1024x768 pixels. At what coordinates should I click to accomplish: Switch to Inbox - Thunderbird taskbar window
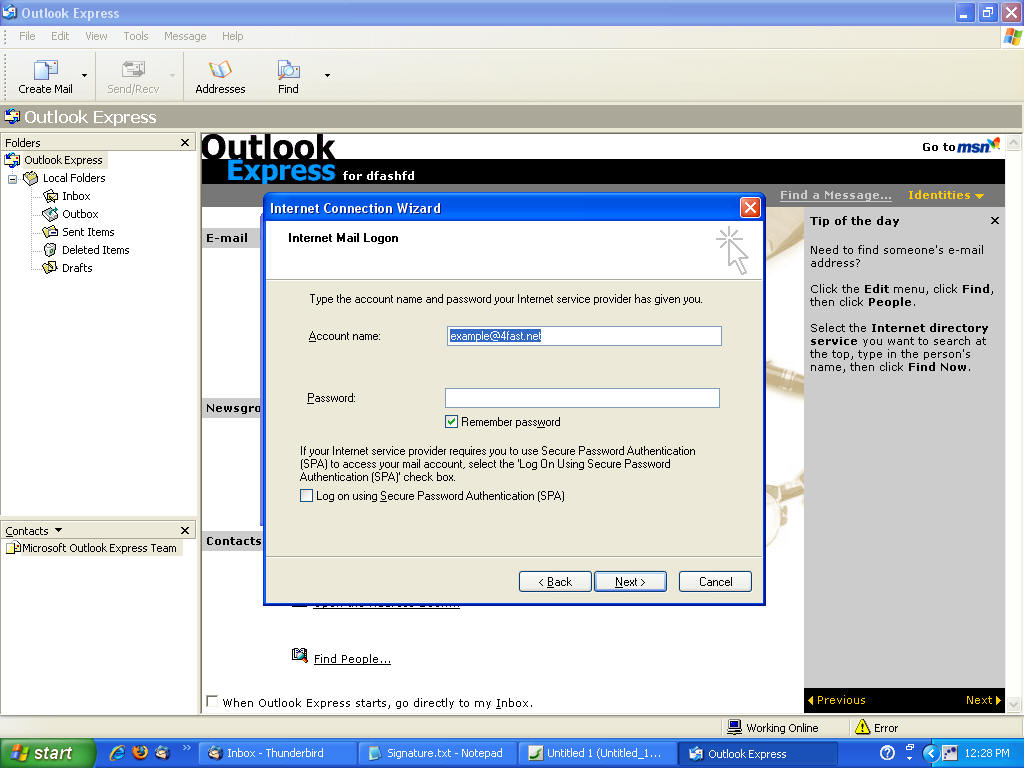[277, 753]
